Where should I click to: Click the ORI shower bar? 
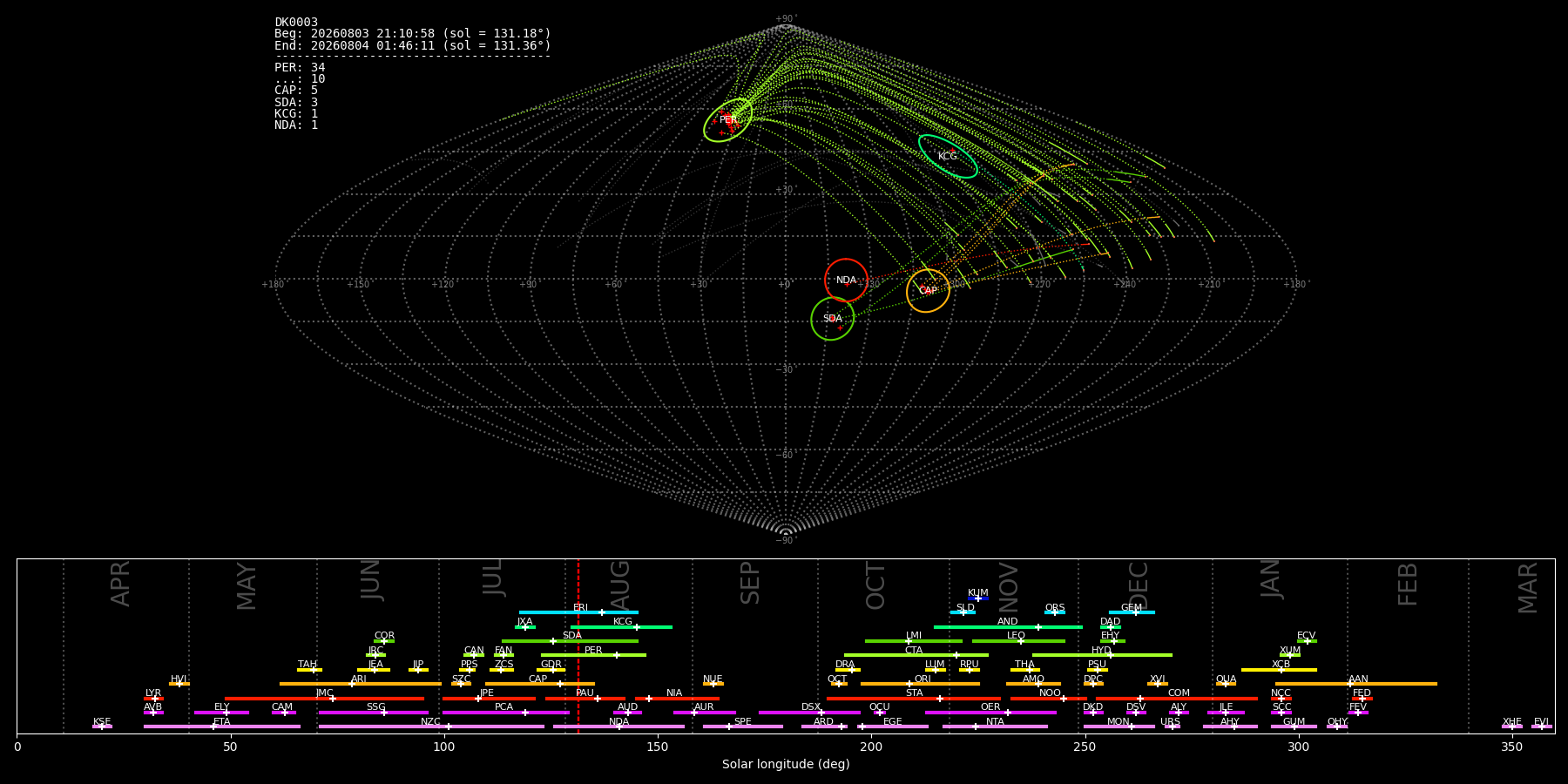pos(920,684)
